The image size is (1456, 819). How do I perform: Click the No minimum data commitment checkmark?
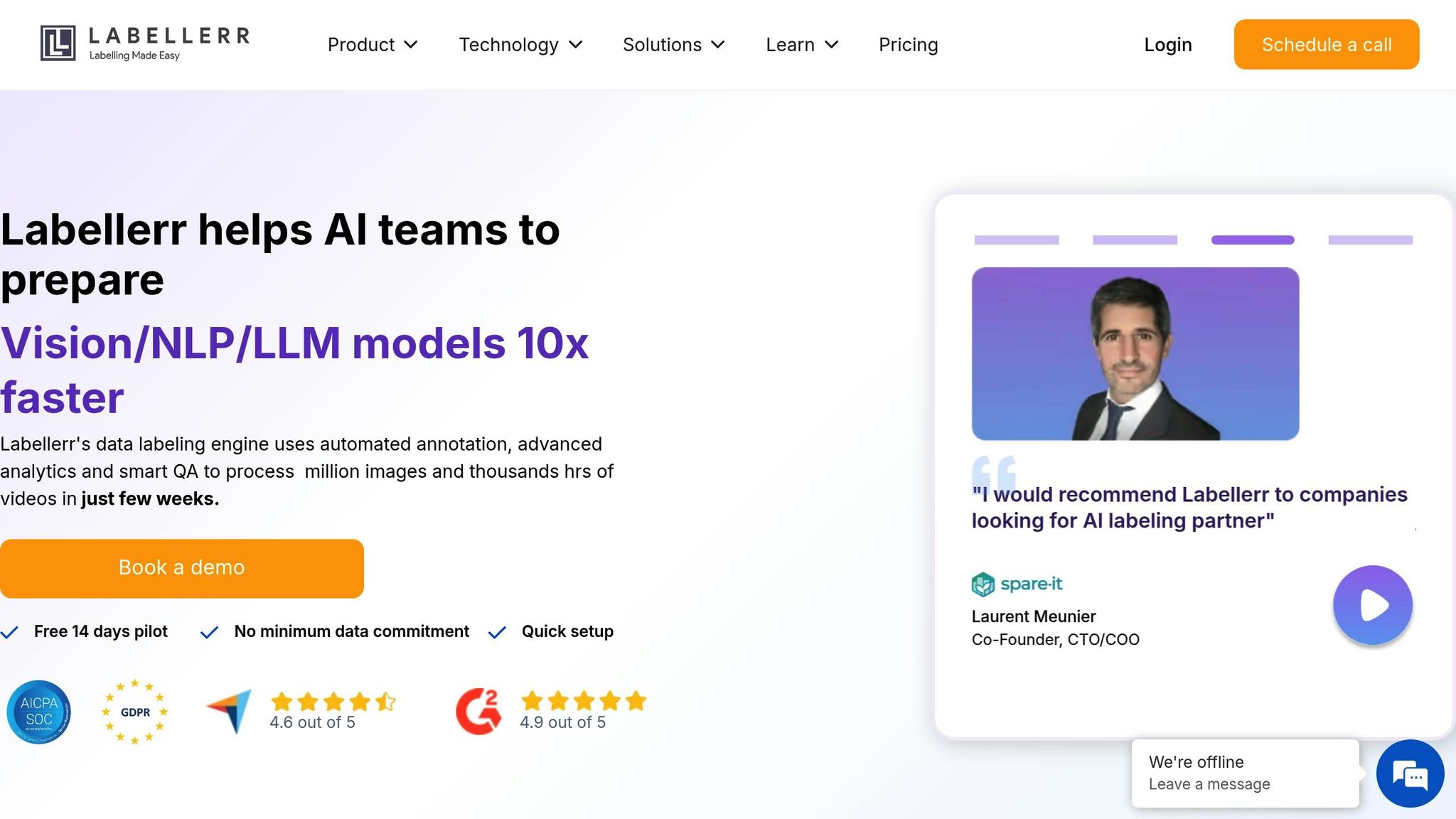[209, 632]
